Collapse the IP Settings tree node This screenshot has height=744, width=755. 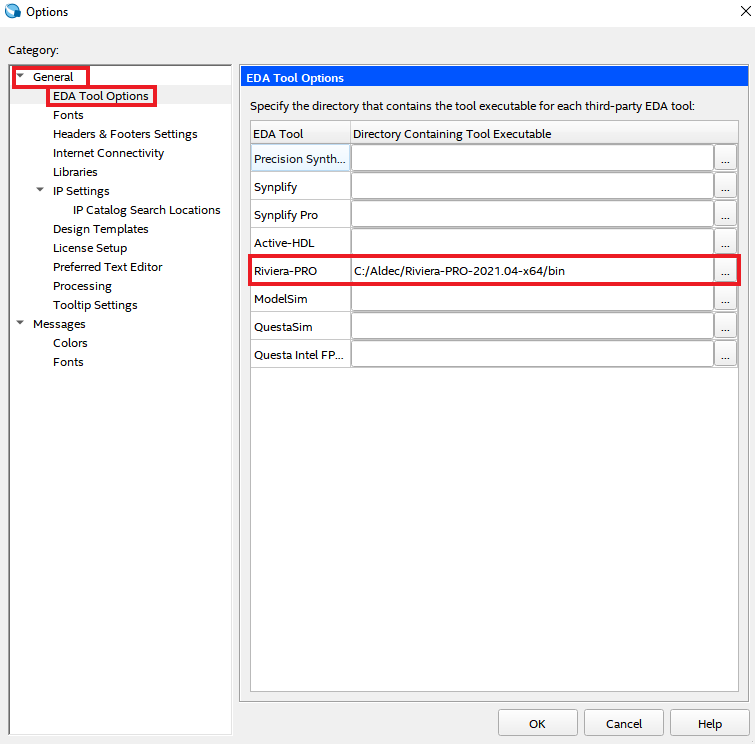point(40,190)
